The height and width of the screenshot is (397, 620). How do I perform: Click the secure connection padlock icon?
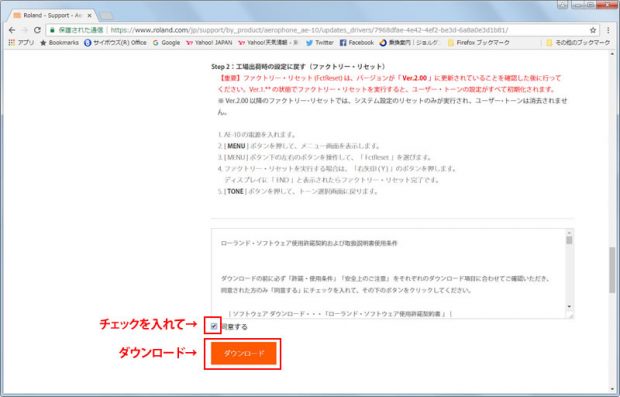[52, 30]
